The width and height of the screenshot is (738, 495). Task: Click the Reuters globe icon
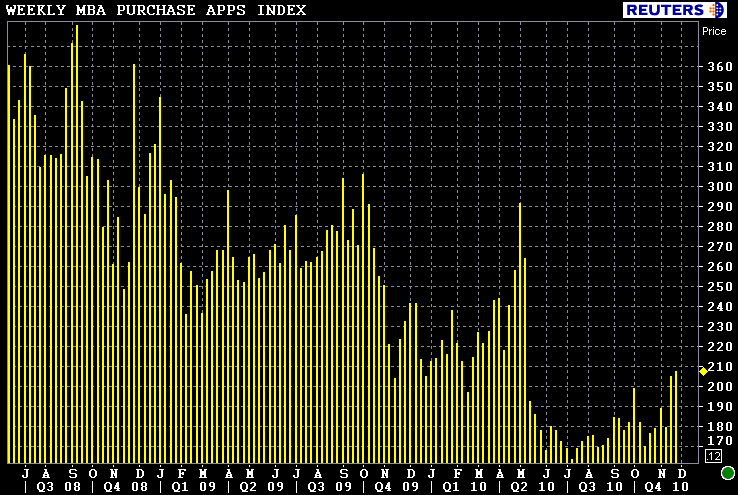(716, 10)
